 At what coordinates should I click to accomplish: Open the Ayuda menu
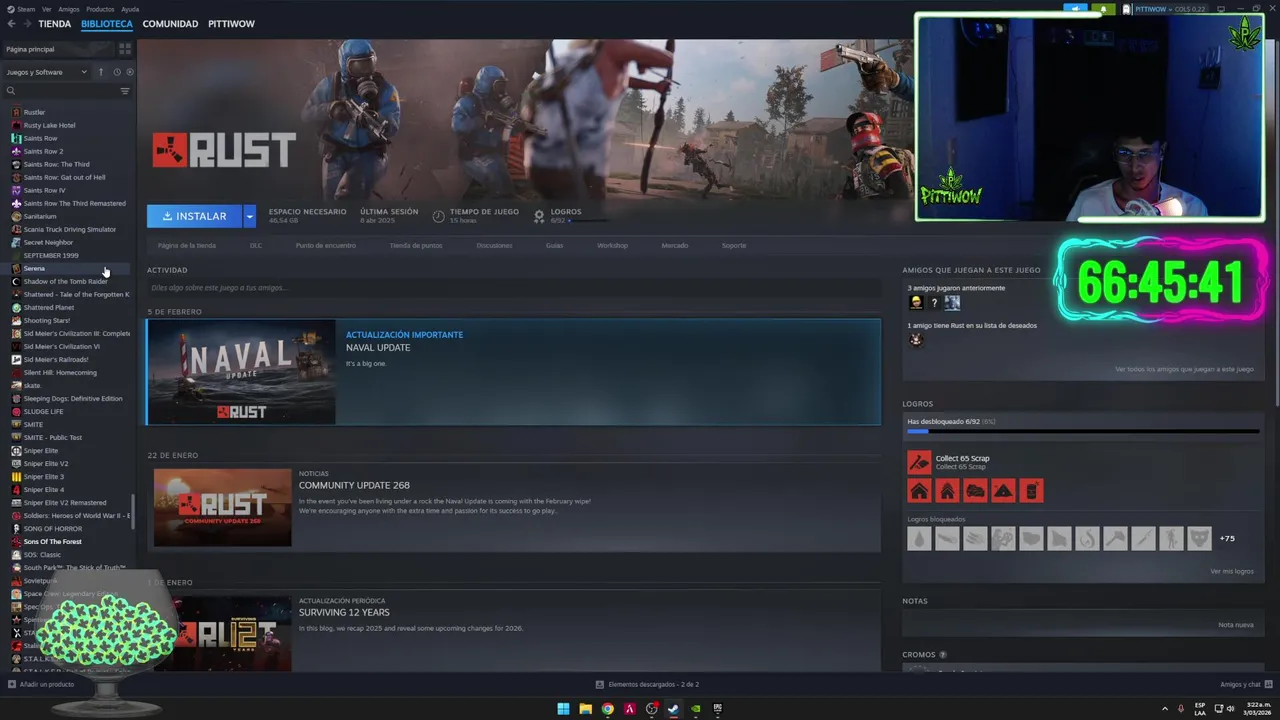130,9
